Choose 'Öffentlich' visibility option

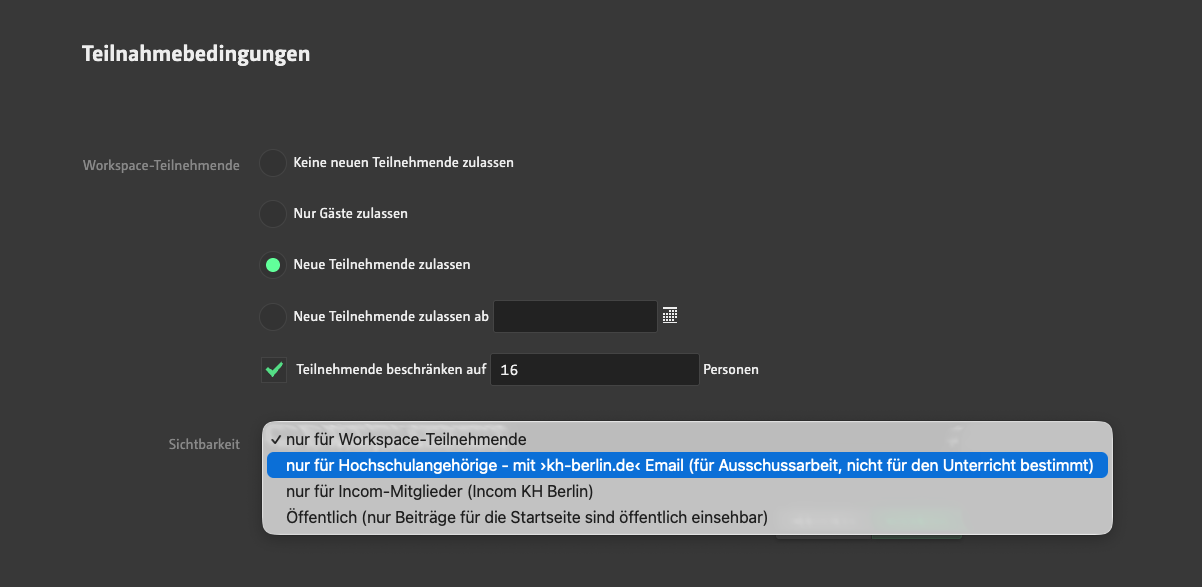point(687,517)
